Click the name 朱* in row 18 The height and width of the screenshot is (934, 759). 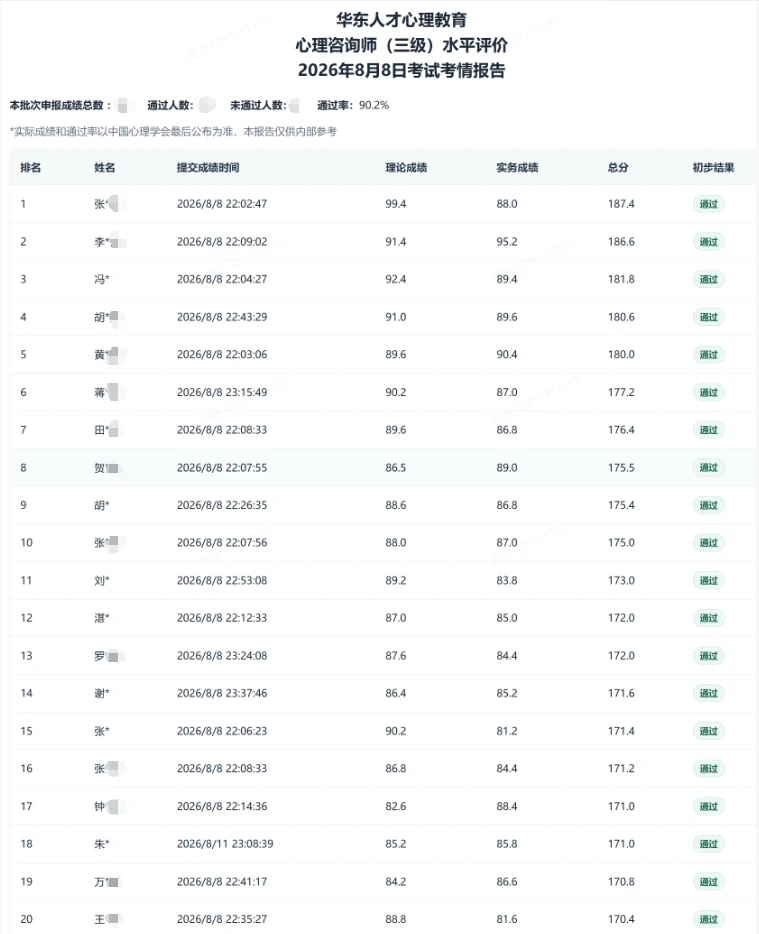point(102,844)
